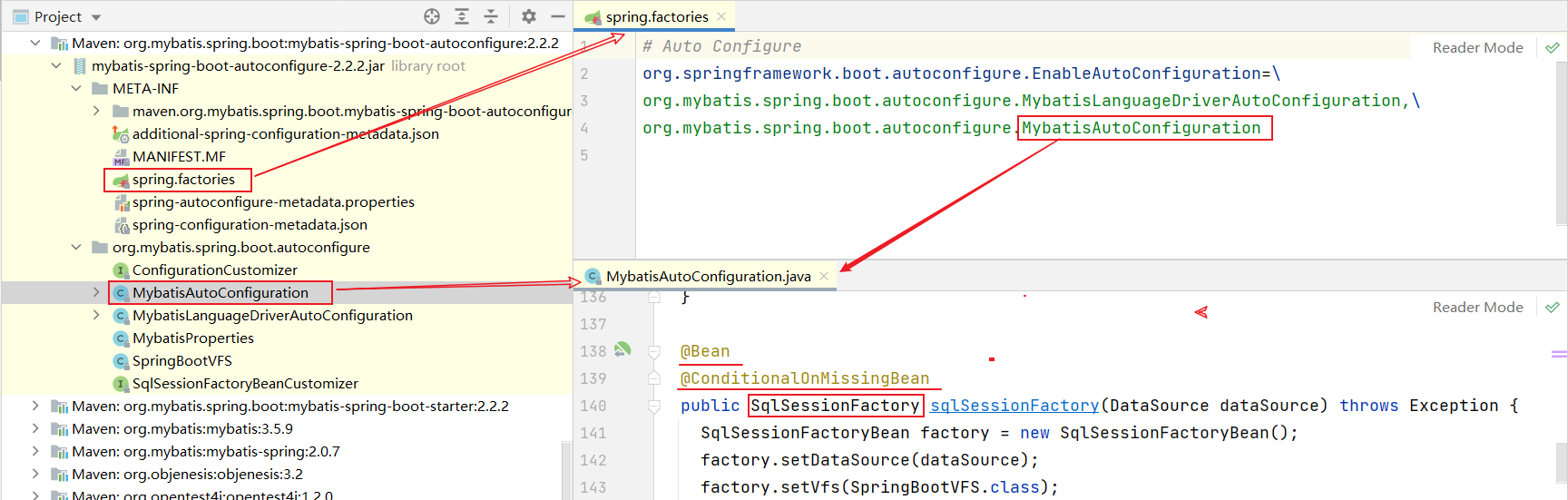Toggle code folding at line 140
The width and height of the screenshot is (1568, 500).
click(x=654, y=406)
